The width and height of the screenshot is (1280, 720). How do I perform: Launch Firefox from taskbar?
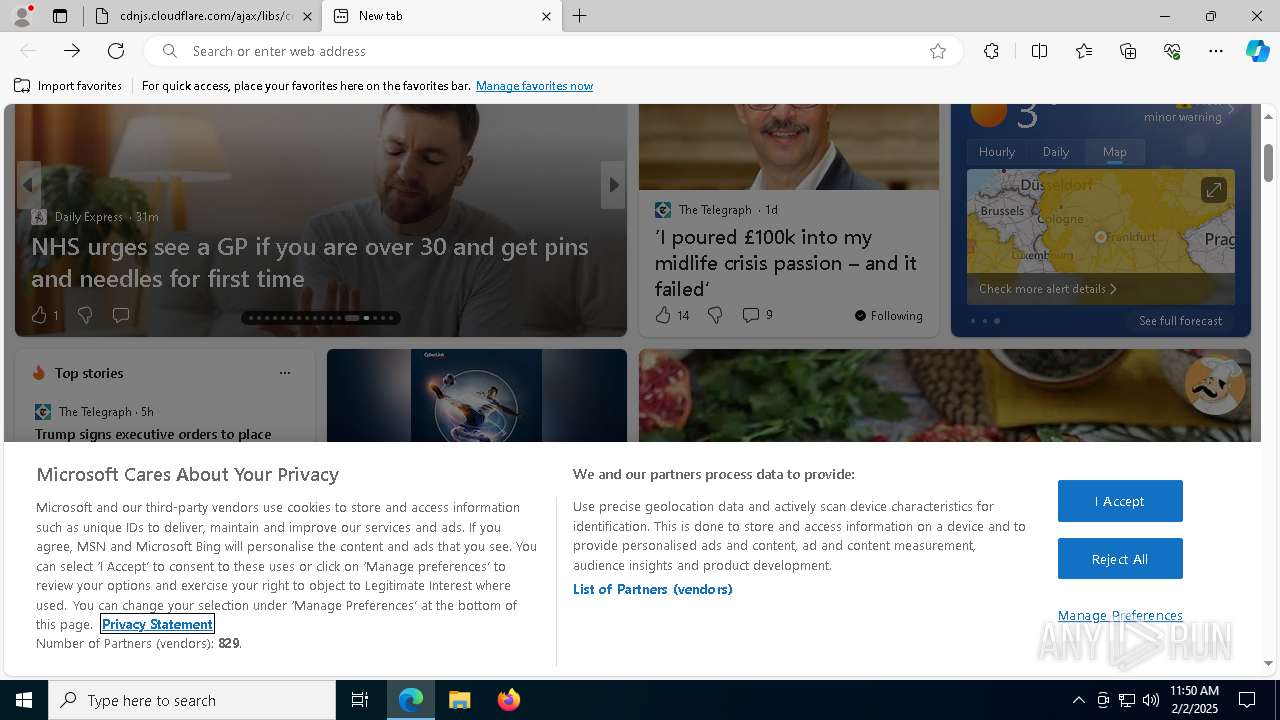click(x=508, y=700)
